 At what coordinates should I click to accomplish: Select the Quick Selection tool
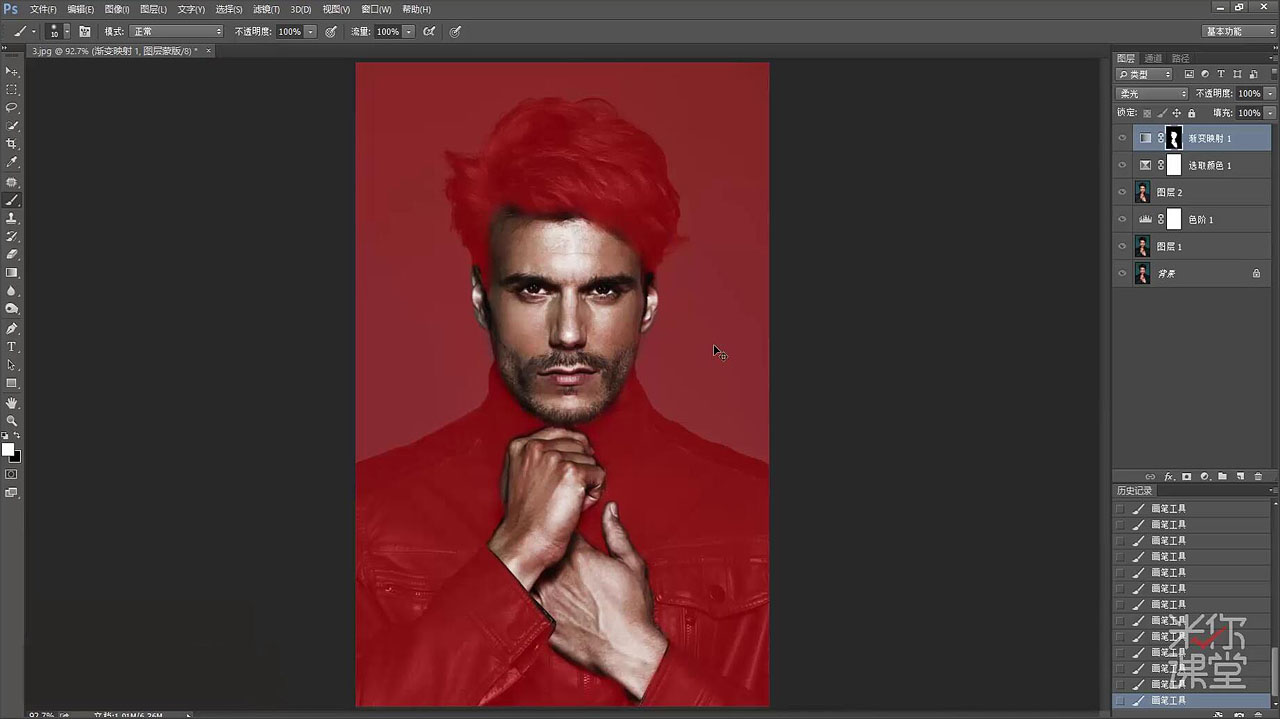pyautogui.click(x=12, y=126)
